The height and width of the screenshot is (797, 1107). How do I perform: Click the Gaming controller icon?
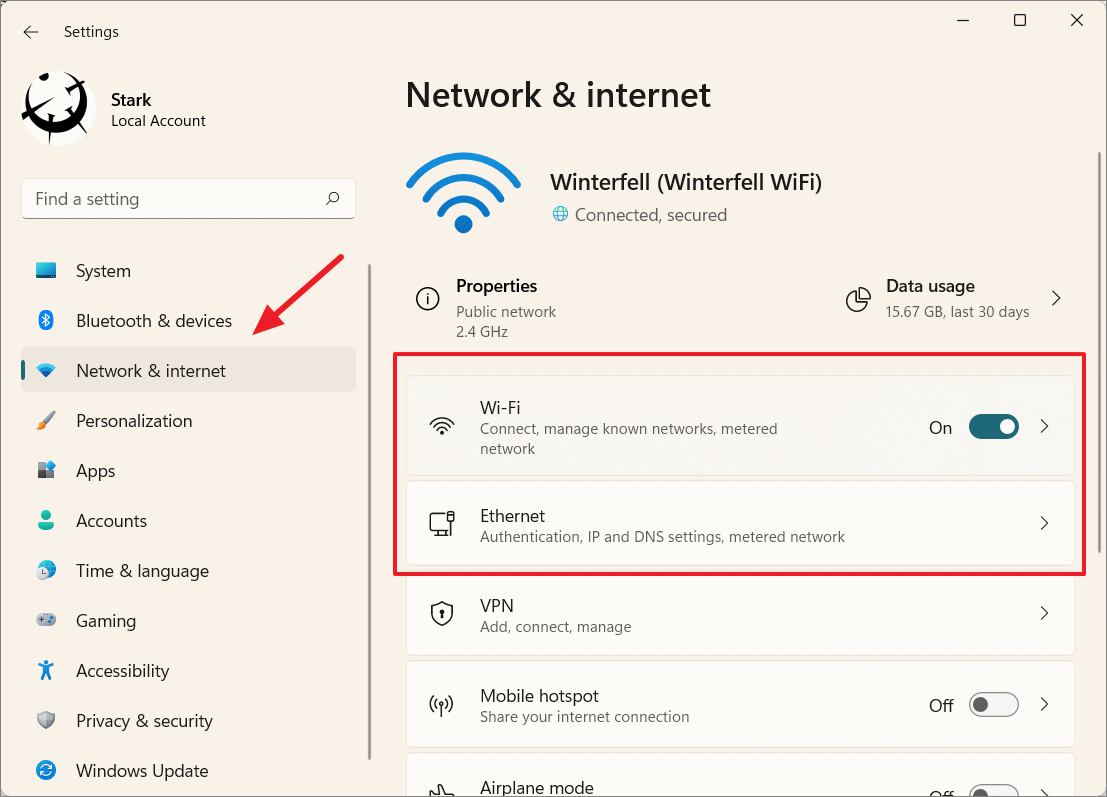[x=46, y=620]
